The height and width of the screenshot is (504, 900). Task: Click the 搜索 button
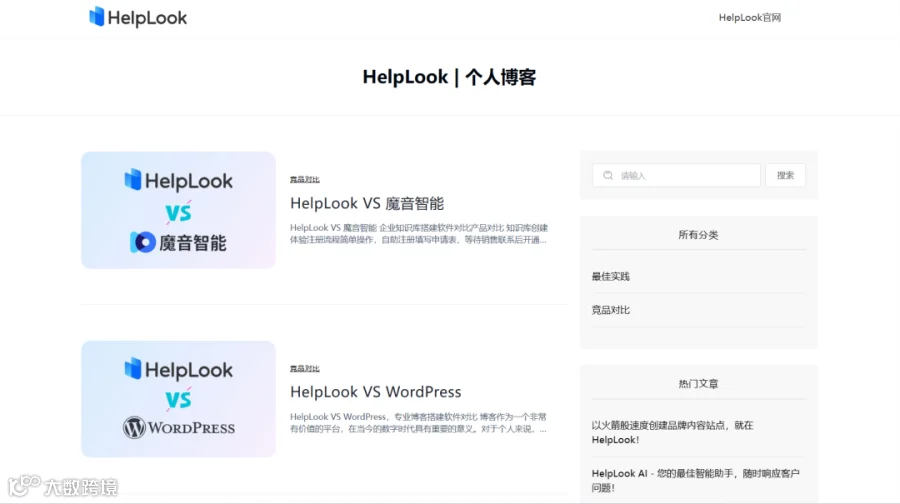point(785,175)
